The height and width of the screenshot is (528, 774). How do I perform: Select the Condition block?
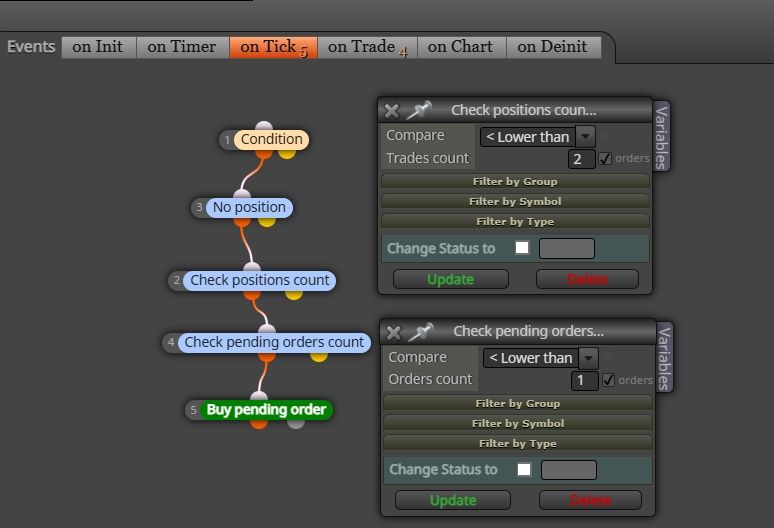tap(271, 139)
